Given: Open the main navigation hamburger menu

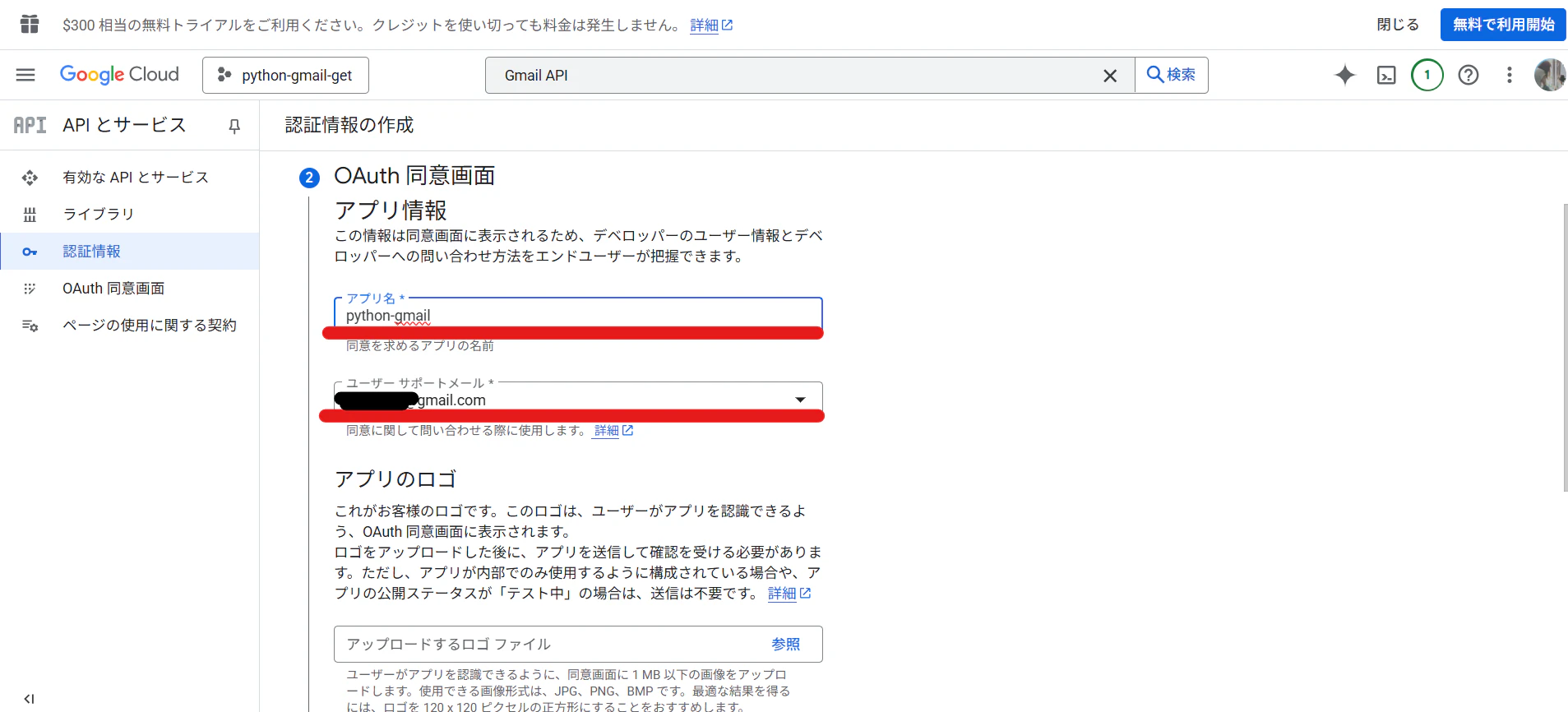Looking at the screenshot, I should coord(25,75).
